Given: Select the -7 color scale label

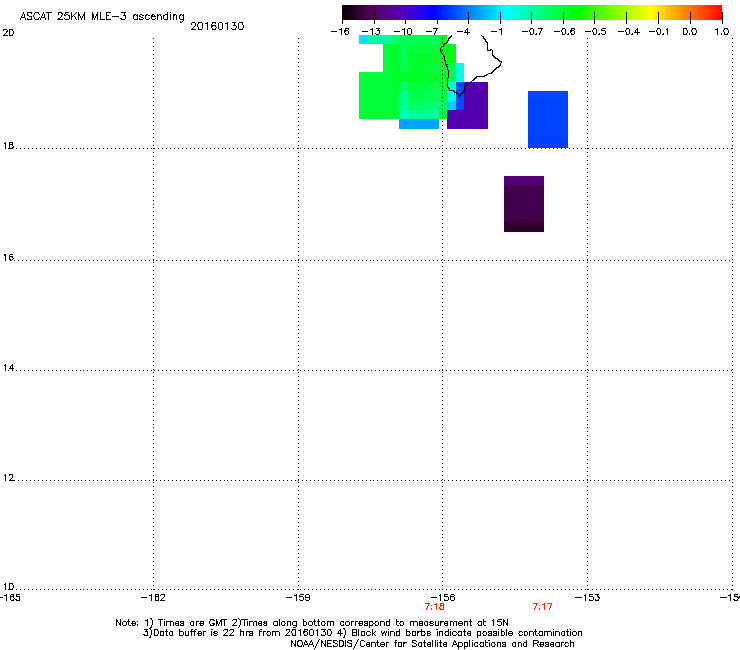Looking at the screenshot, I should pyautogui.click(x=432, y=32).
